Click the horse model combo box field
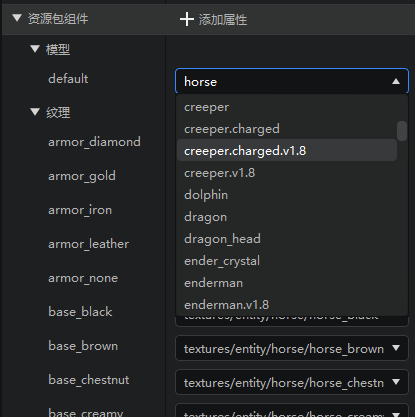 292,81
